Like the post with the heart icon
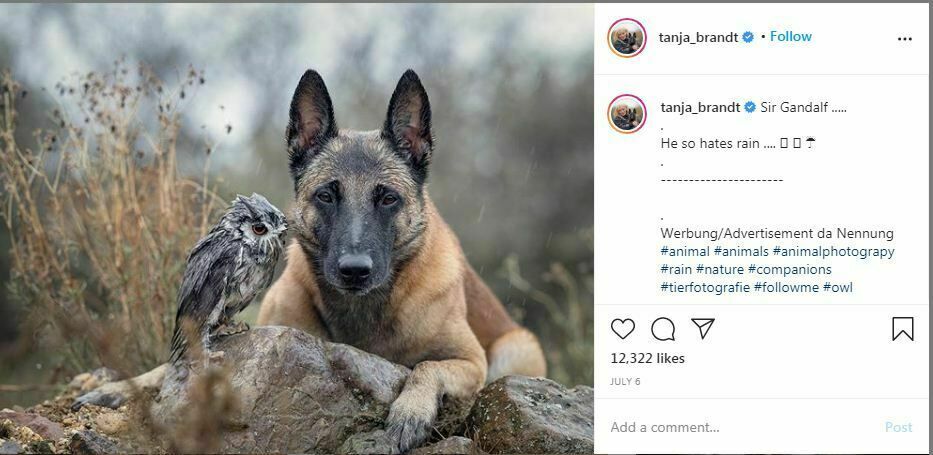Image resolution: width=933 pixels, height=455 pixels. pos(623,329)
